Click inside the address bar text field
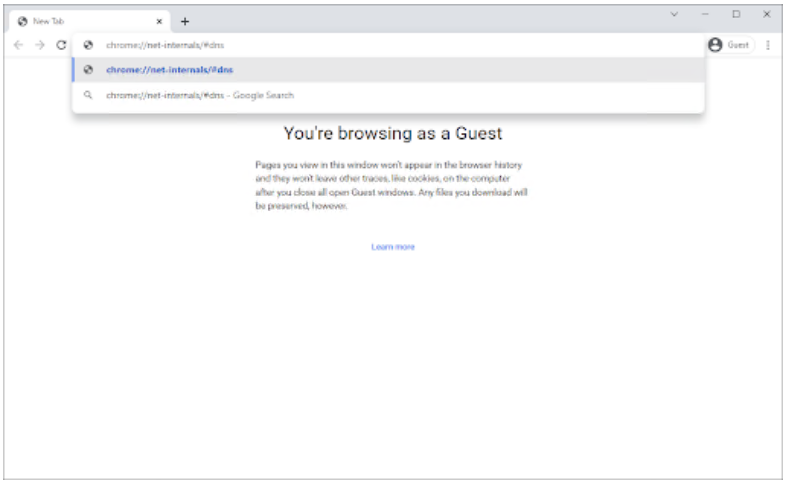Viewport: 786px width, 483px height. 380,45
